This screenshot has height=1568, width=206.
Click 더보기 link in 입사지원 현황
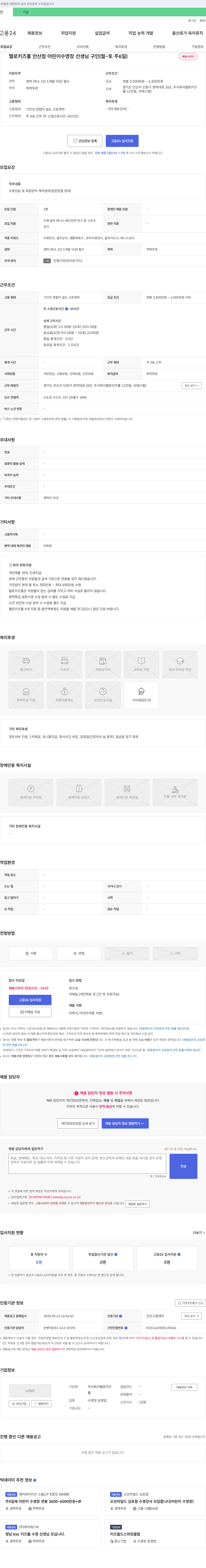(199, 1233)
